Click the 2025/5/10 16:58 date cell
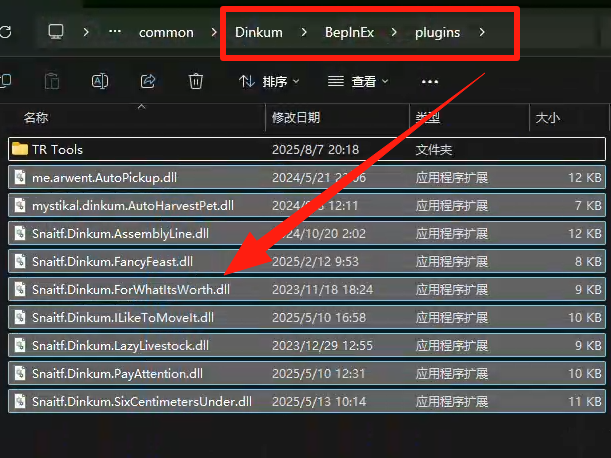 (319, 318)
